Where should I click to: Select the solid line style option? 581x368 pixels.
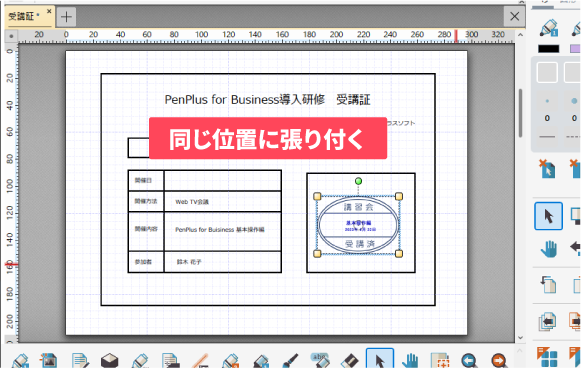[547, 137]
